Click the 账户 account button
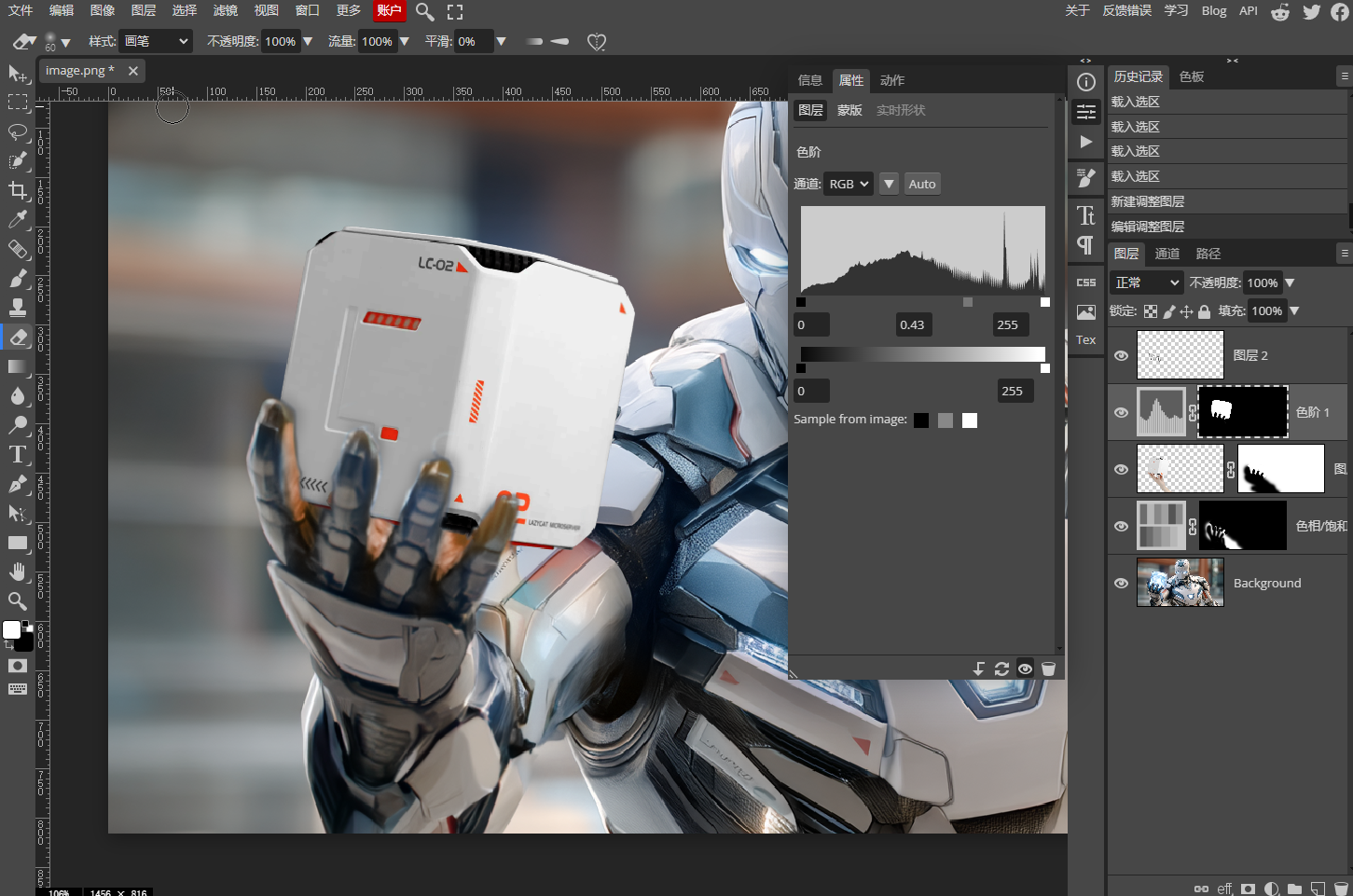1353x896 pixels. click(x=389, y=10)
